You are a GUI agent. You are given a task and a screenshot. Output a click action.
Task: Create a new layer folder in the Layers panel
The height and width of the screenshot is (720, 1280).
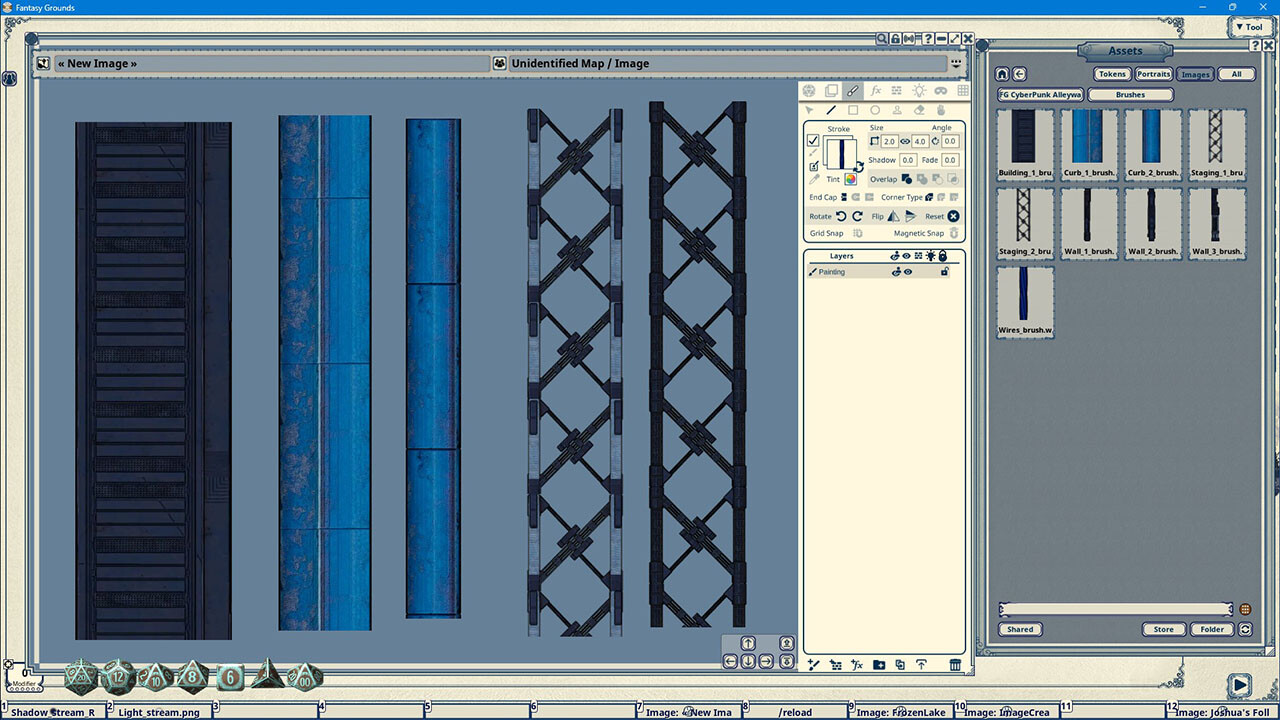878,665
